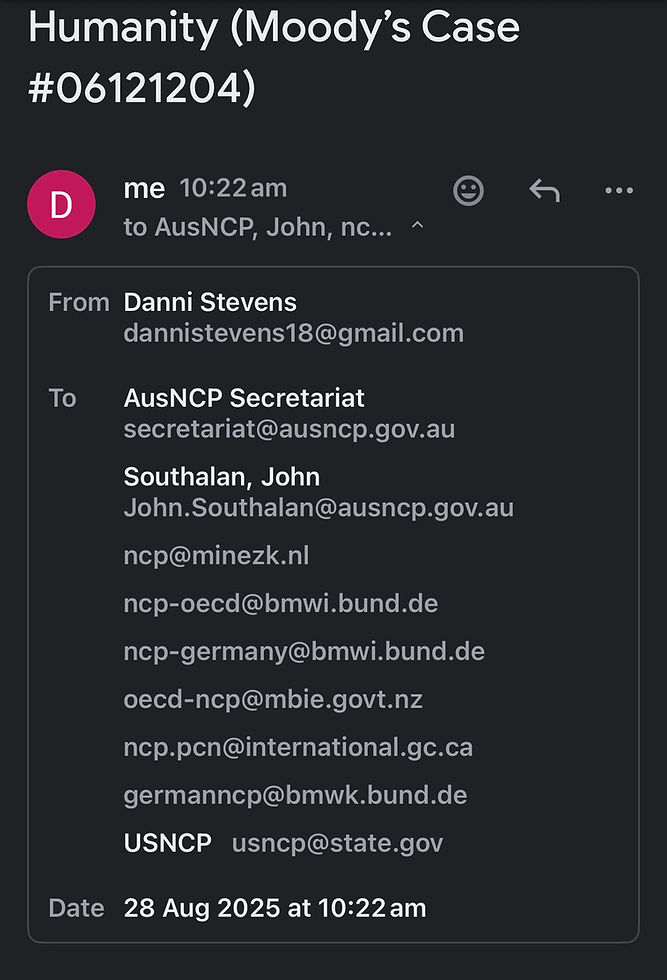Click germanncp@bmwk.bund.de recipient
This screenshot has height=980, width=667.
pyautogui.click(x=295, y=795)
